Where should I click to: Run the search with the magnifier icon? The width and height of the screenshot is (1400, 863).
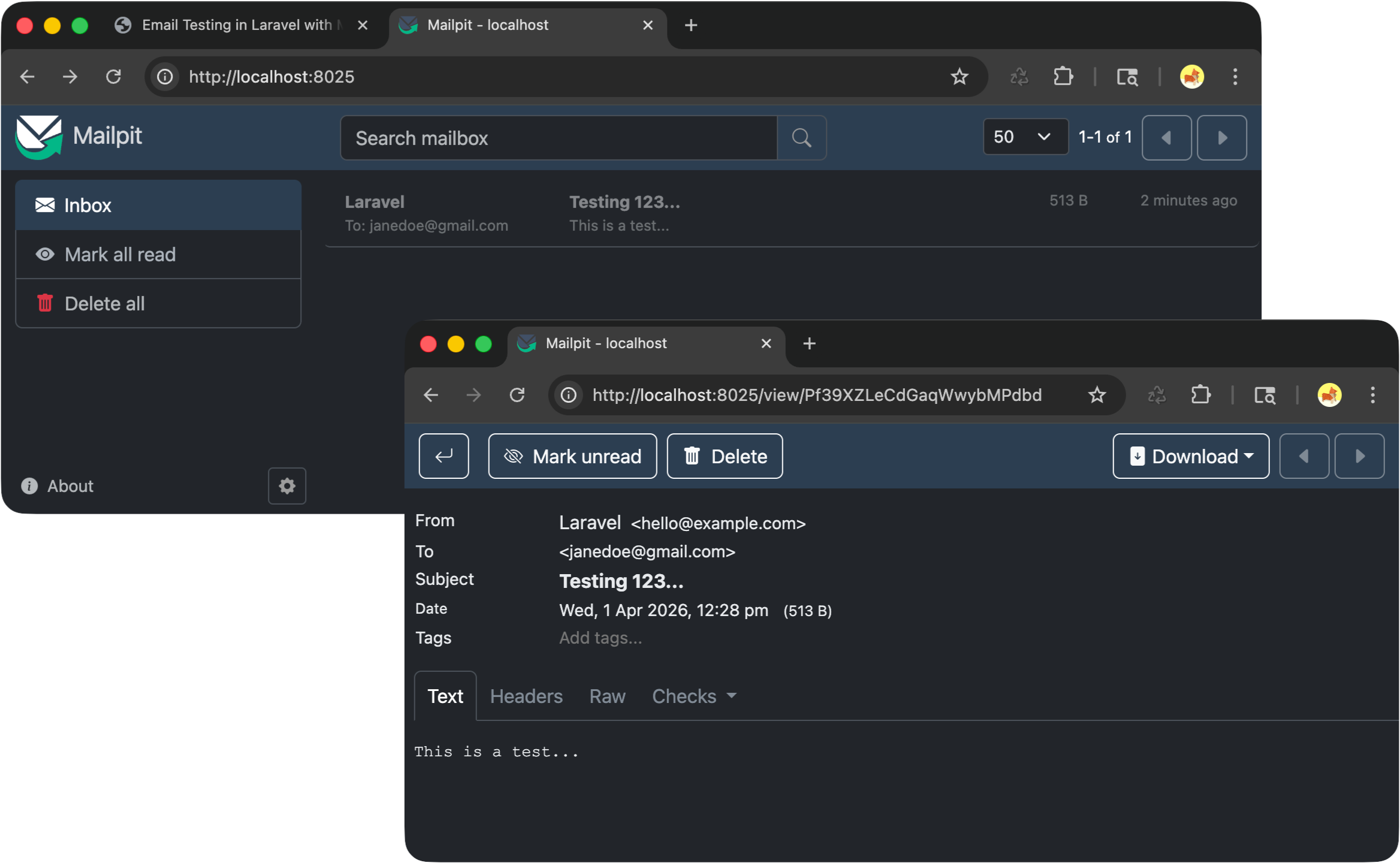click(x=802, y=138)
